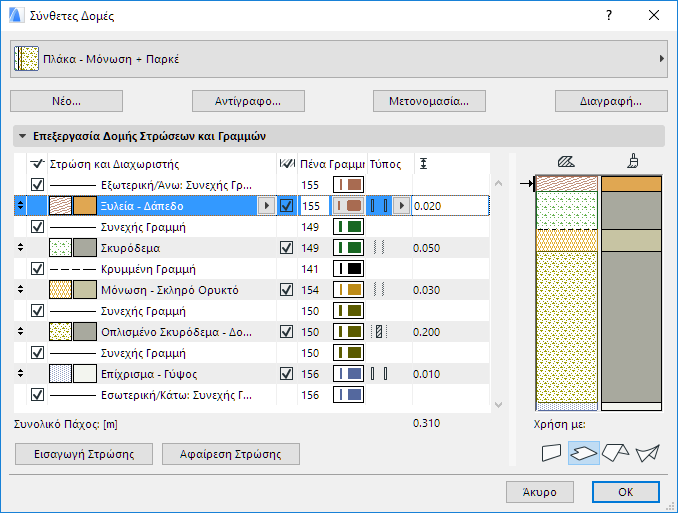Viewport: 678px width, 513px height.
Task: Click pen color swatch for Ξυλεία - Δάπεδο pen 155
Action: 349,206
